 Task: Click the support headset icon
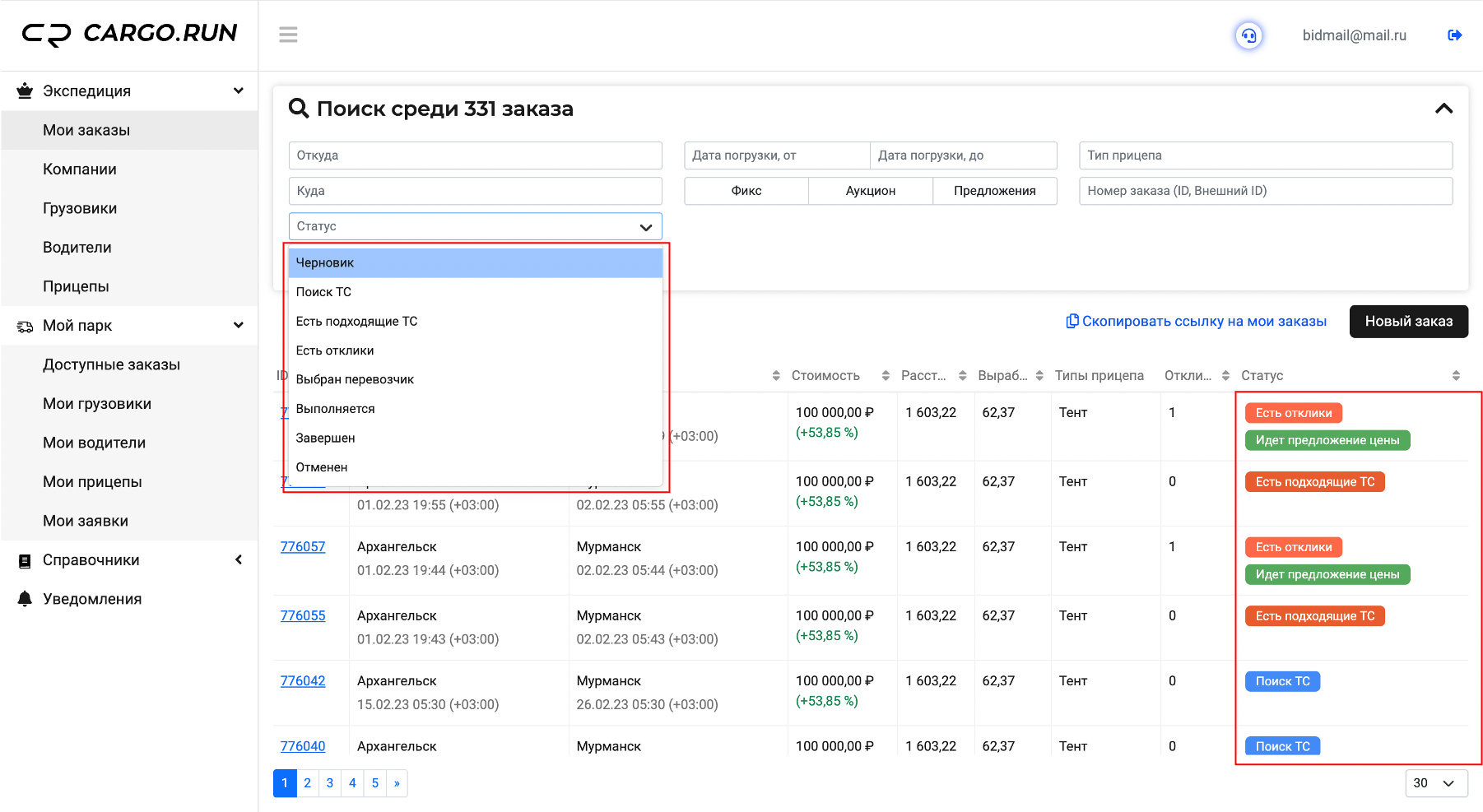[x=1248, y=35]
